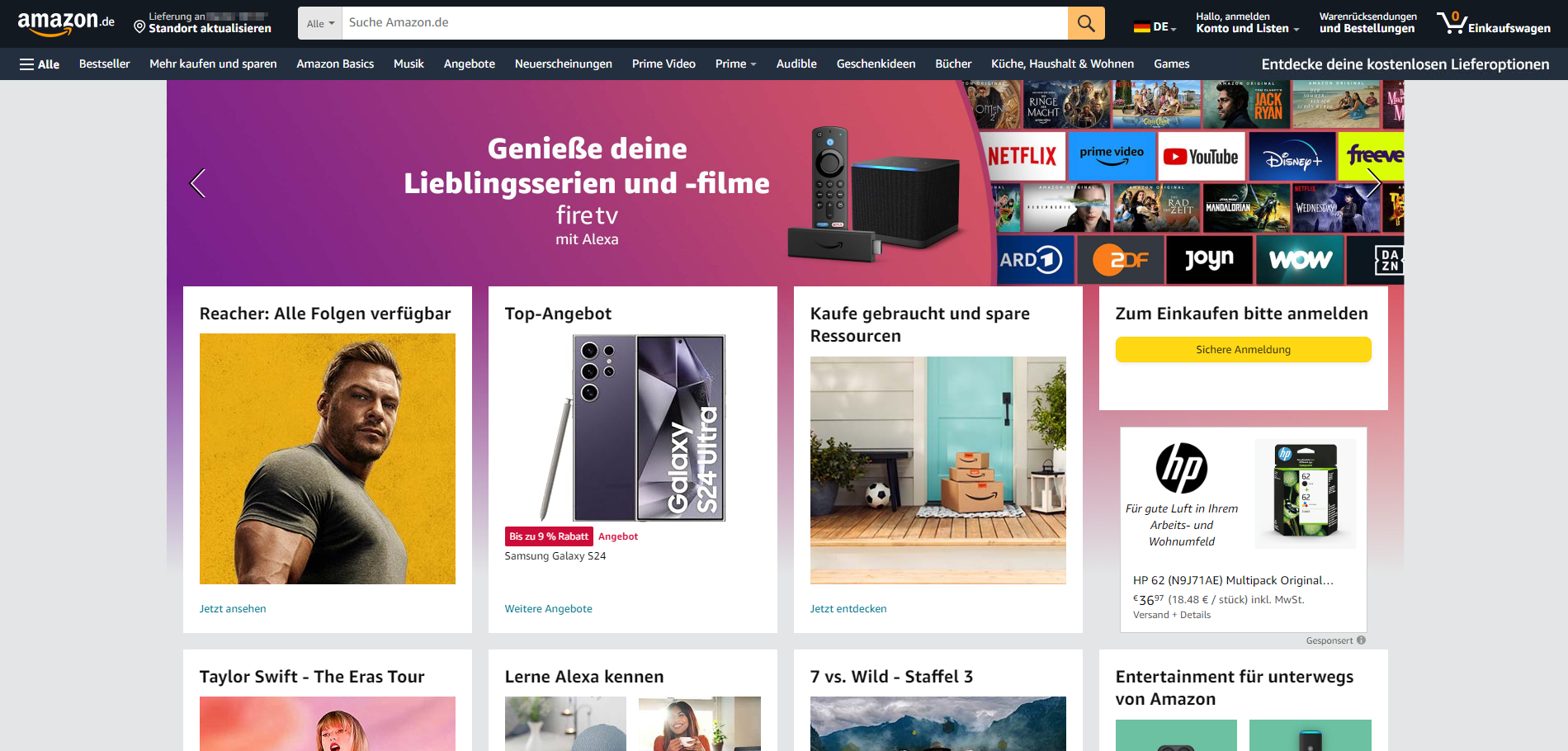The width and height of the screenshot is (1568, 751).
Task: Open Angebote in navigation bar
Action: (469, 64)
